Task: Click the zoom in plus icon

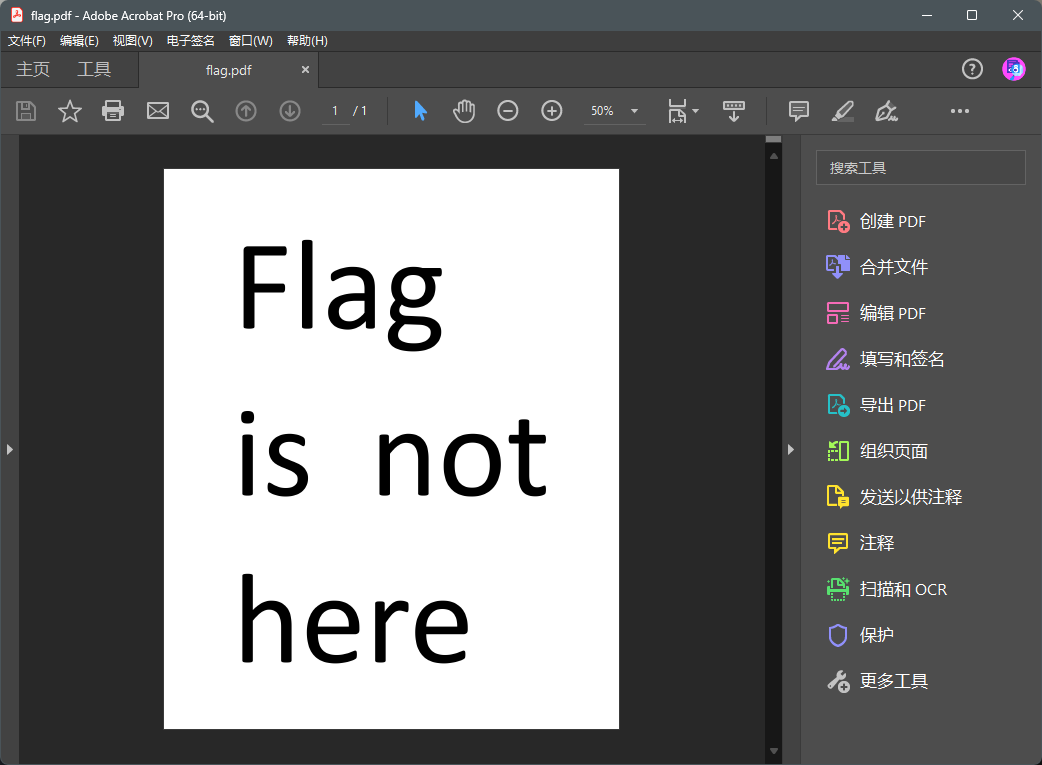Action: [552, 111]
